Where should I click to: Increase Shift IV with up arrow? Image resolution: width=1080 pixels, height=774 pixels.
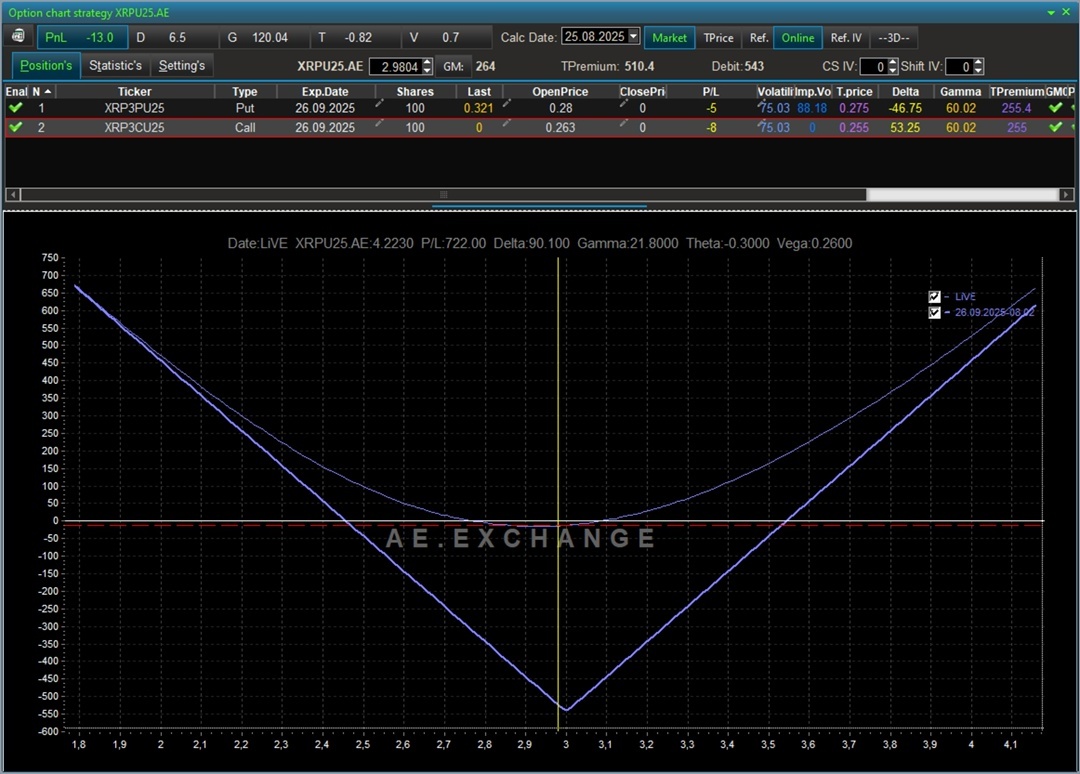(x=979, y=63)
